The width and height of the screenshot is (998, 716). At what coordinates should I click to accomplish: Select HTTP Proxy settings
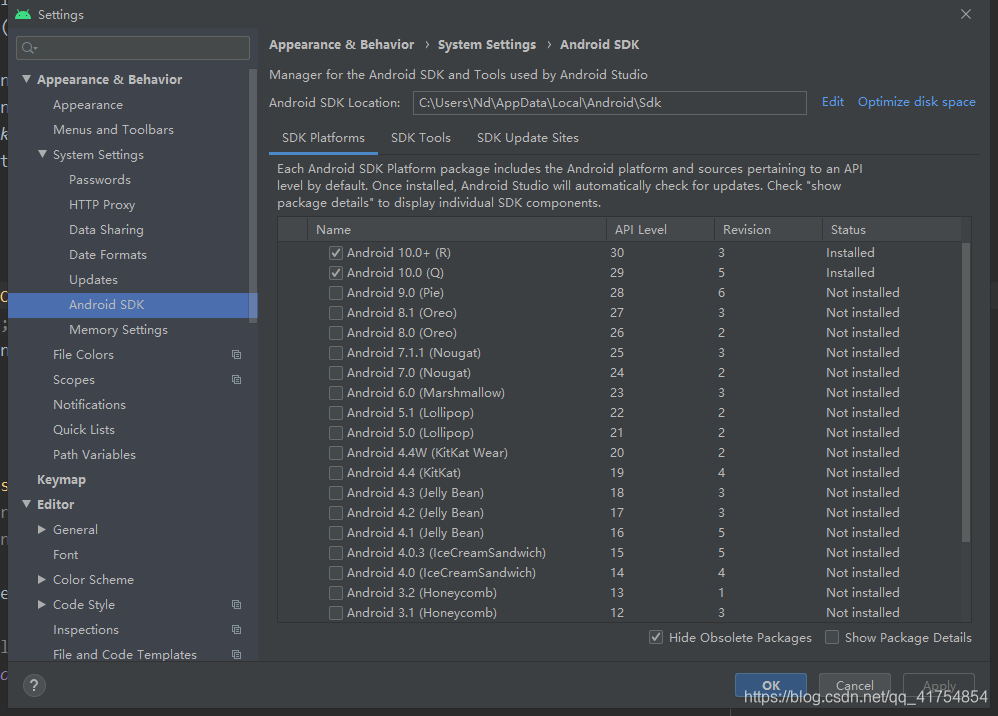coord(102,204)
